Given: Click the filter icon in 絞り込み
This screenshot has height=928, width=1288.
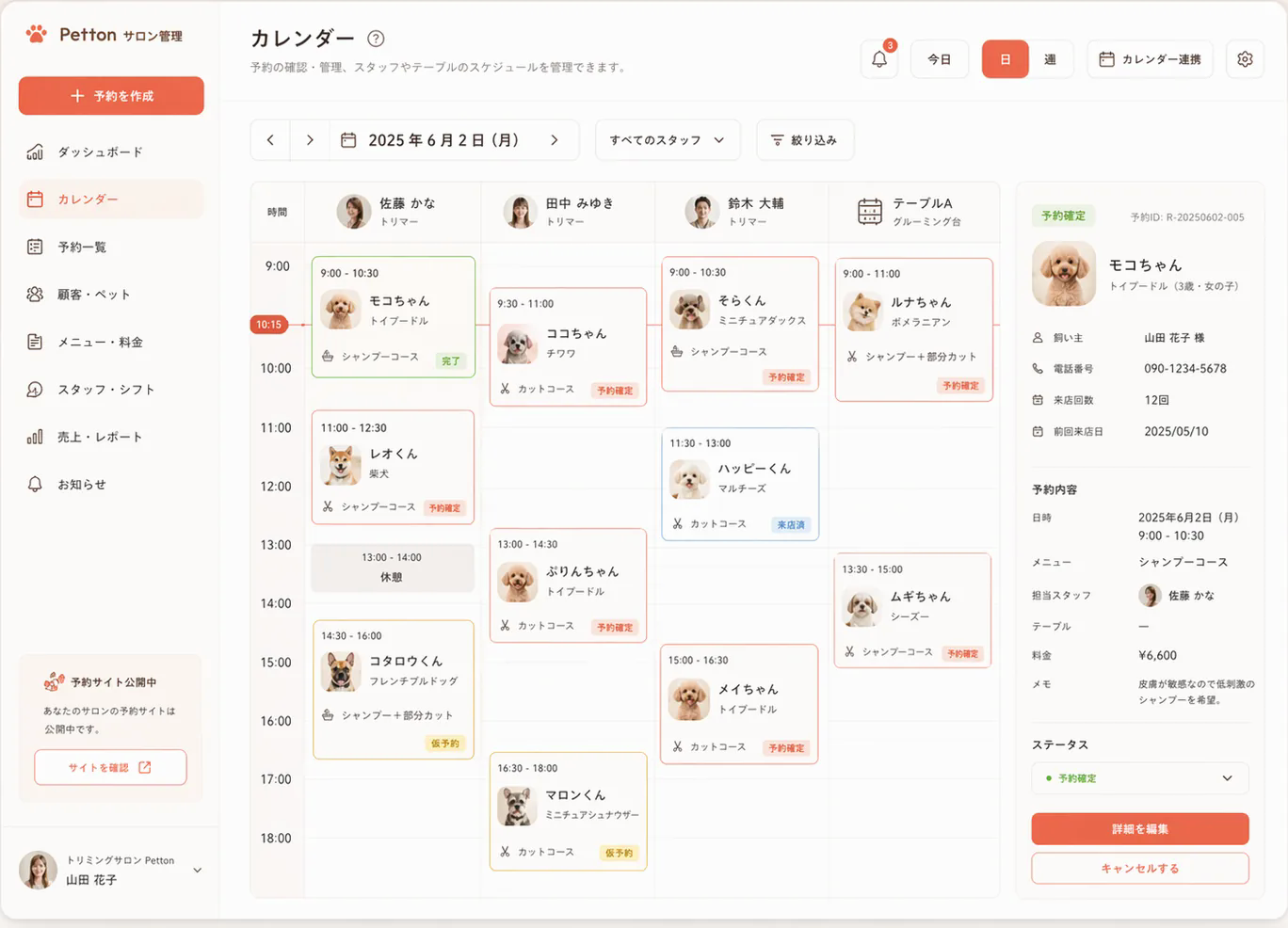Looking at the screenshot, I should [x=777, y=140].
